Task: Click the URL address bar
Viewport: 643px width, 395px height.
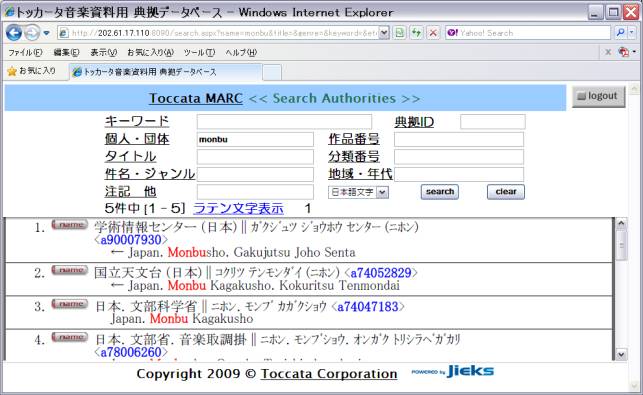Action: [217, 33]
